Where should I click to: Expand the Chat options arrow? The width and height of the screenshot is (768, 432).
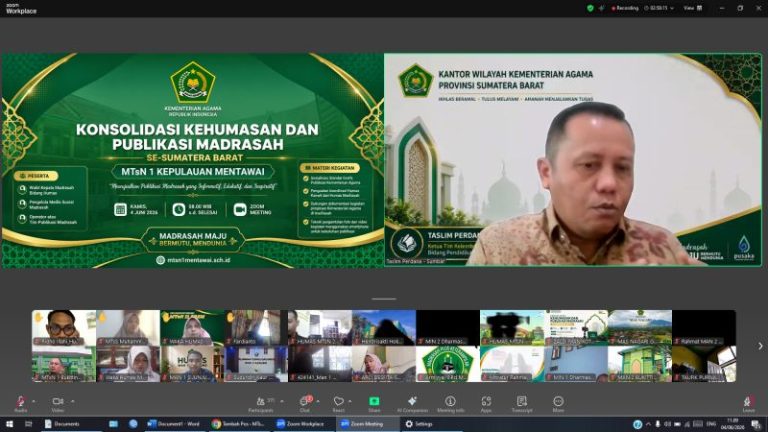click(x=318, y=401)
